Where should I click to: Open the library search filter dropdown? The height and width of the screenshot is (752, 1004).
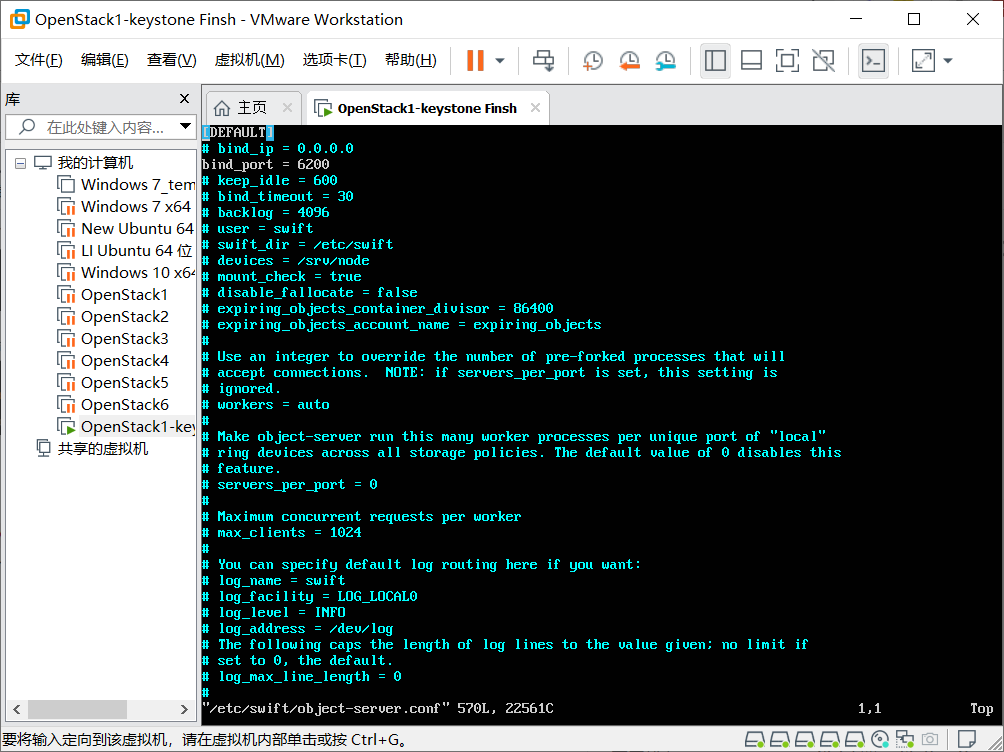pyautogui.click(x=185, y=126)
